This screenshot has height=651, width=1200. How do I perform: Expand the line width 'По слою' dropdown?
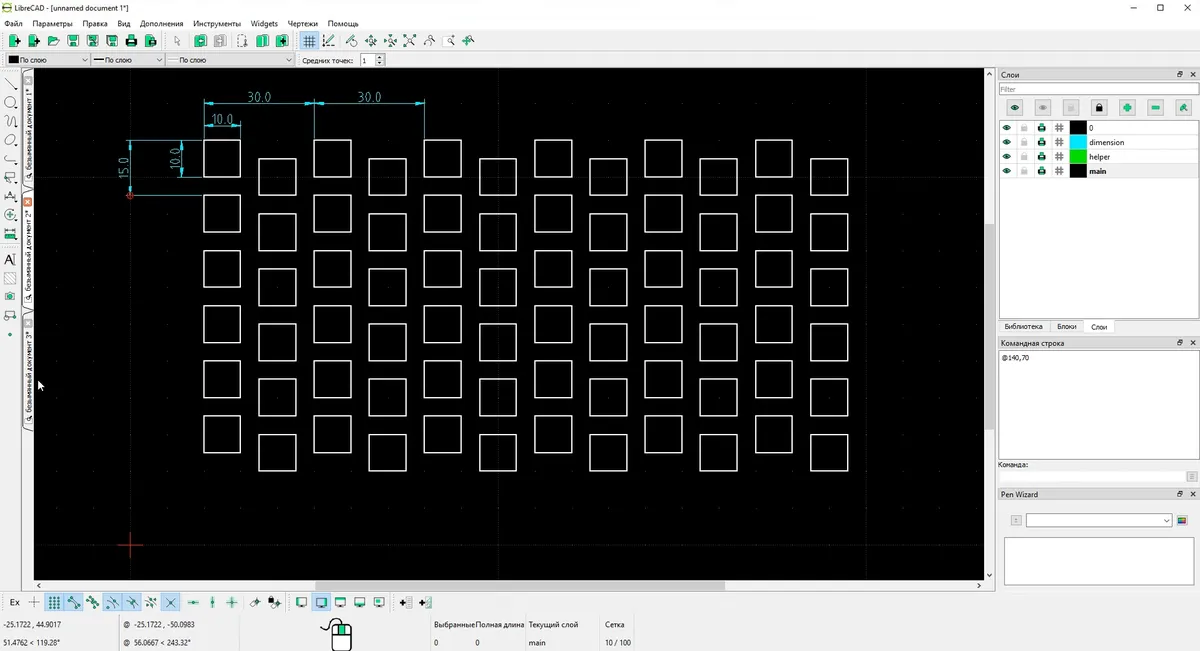pos(126,60)
